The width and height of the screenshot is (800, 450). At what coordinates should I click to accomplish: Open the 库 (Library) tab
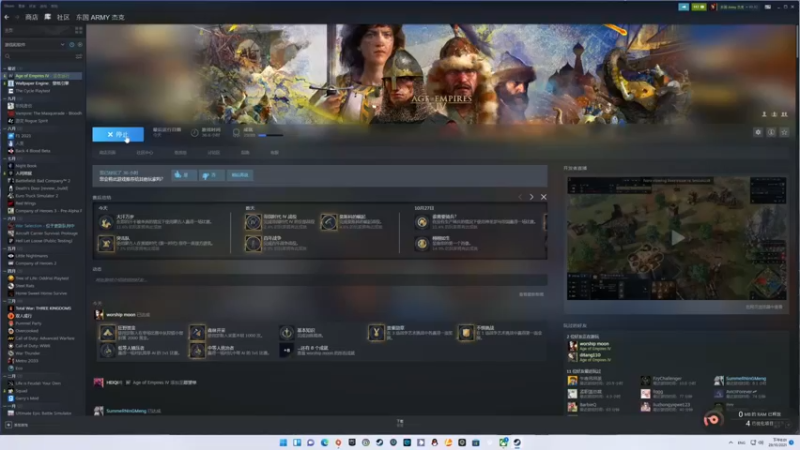pyautogui.click(x=47, y=17)
